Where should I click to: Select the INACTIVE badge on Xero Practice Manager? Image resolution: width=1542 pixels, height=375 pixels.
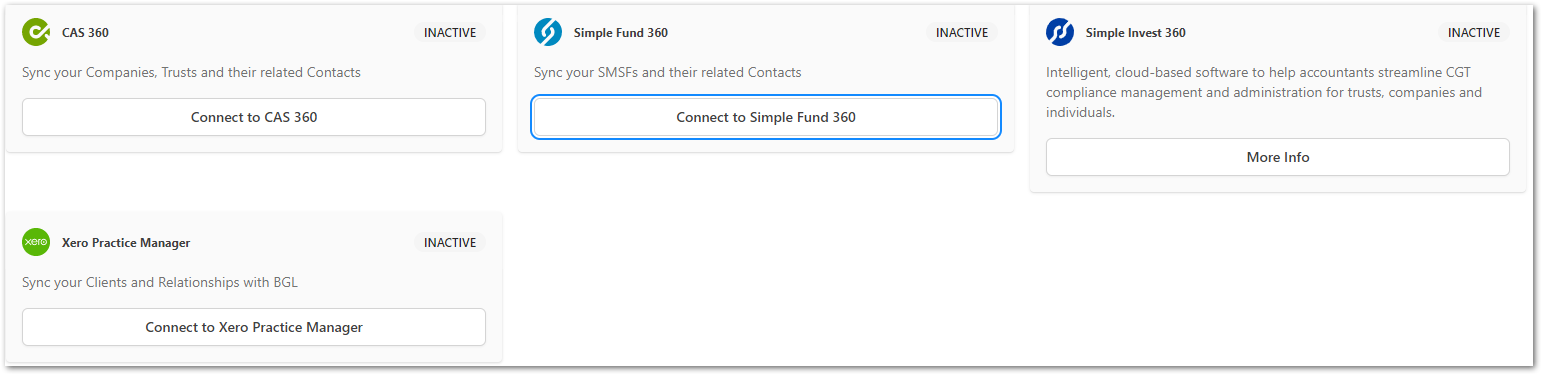(450, 242)
